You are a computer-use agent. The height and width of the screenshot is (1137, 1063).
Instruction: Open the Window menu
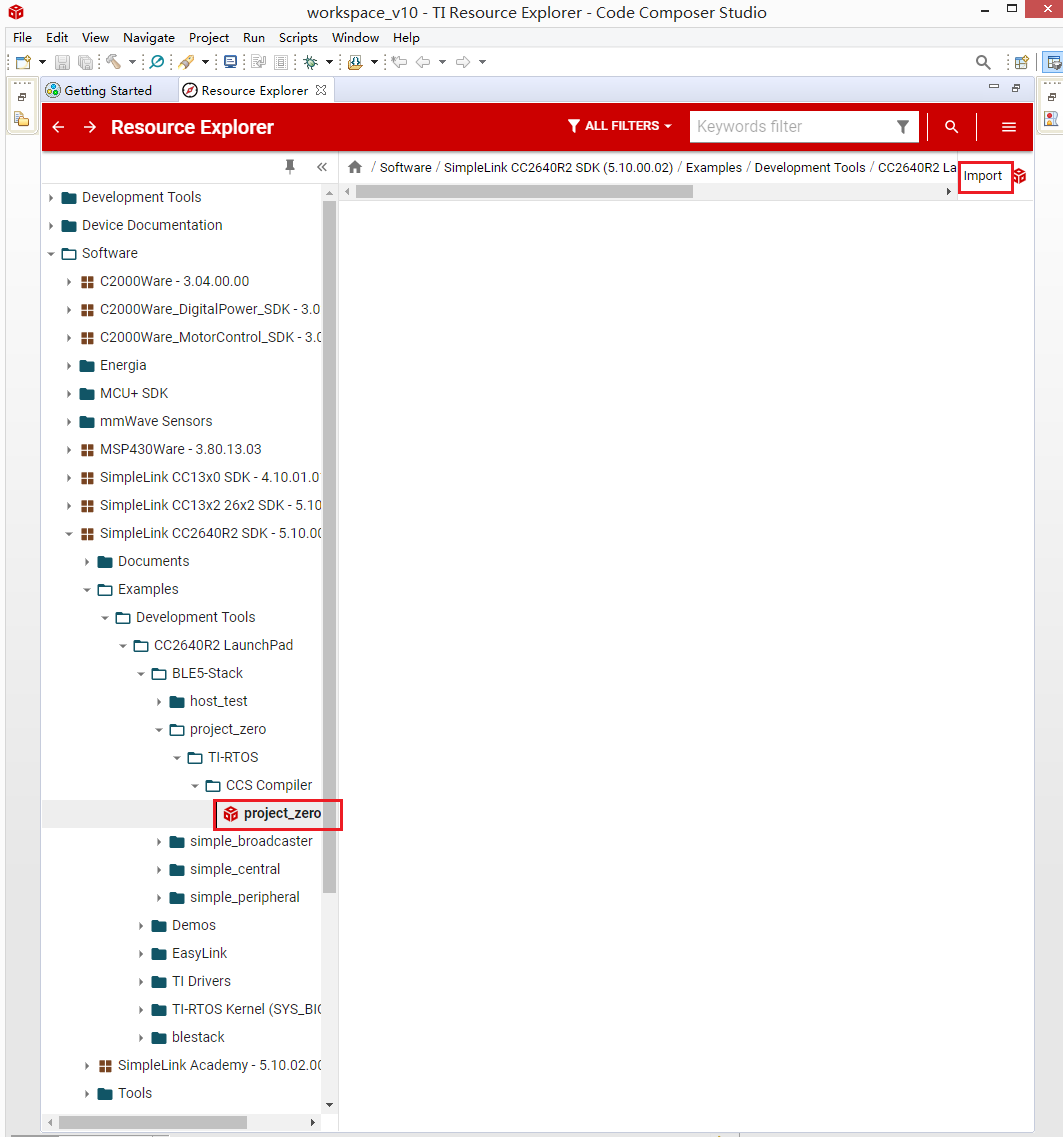coord(355,38)
